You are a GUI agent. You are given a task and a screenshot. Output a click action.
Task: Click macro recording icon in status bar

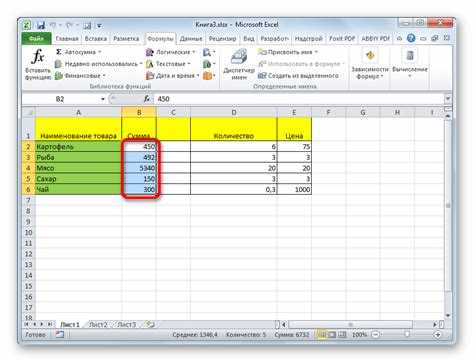tap(60, 334)
